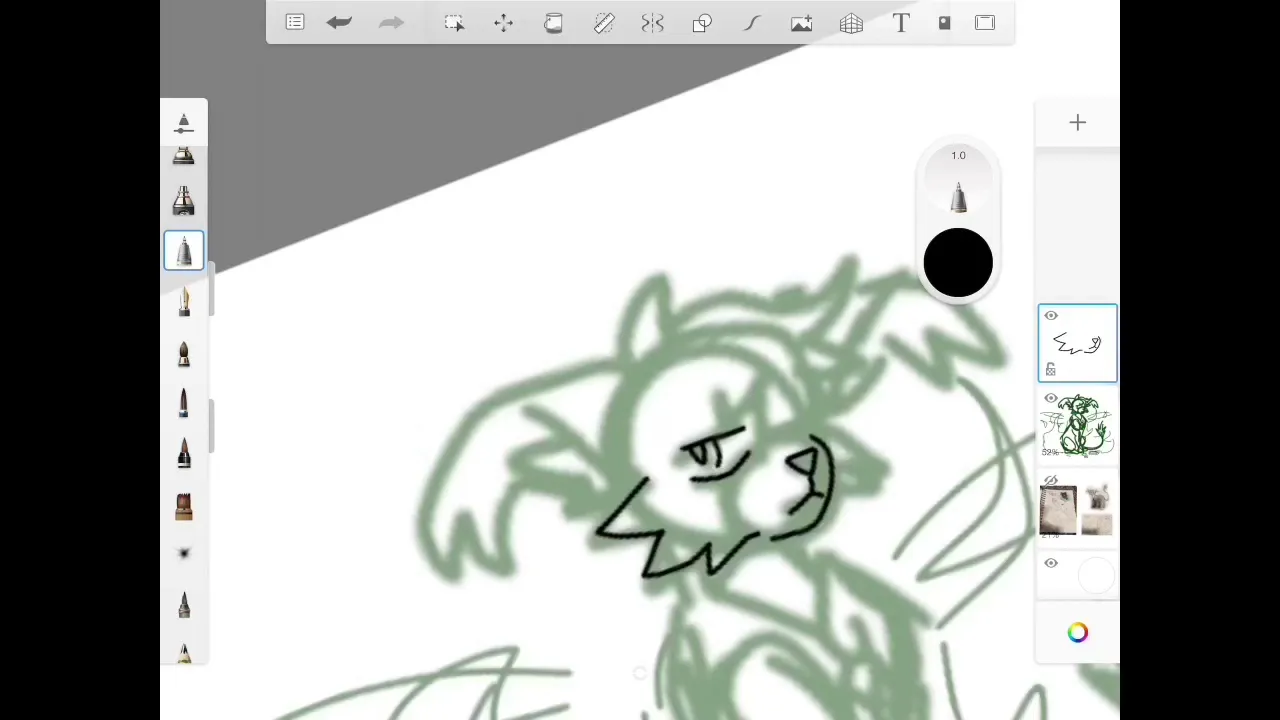Open the Ruler guides tool
Screen dimensions: 1280x720
(603, 22)
